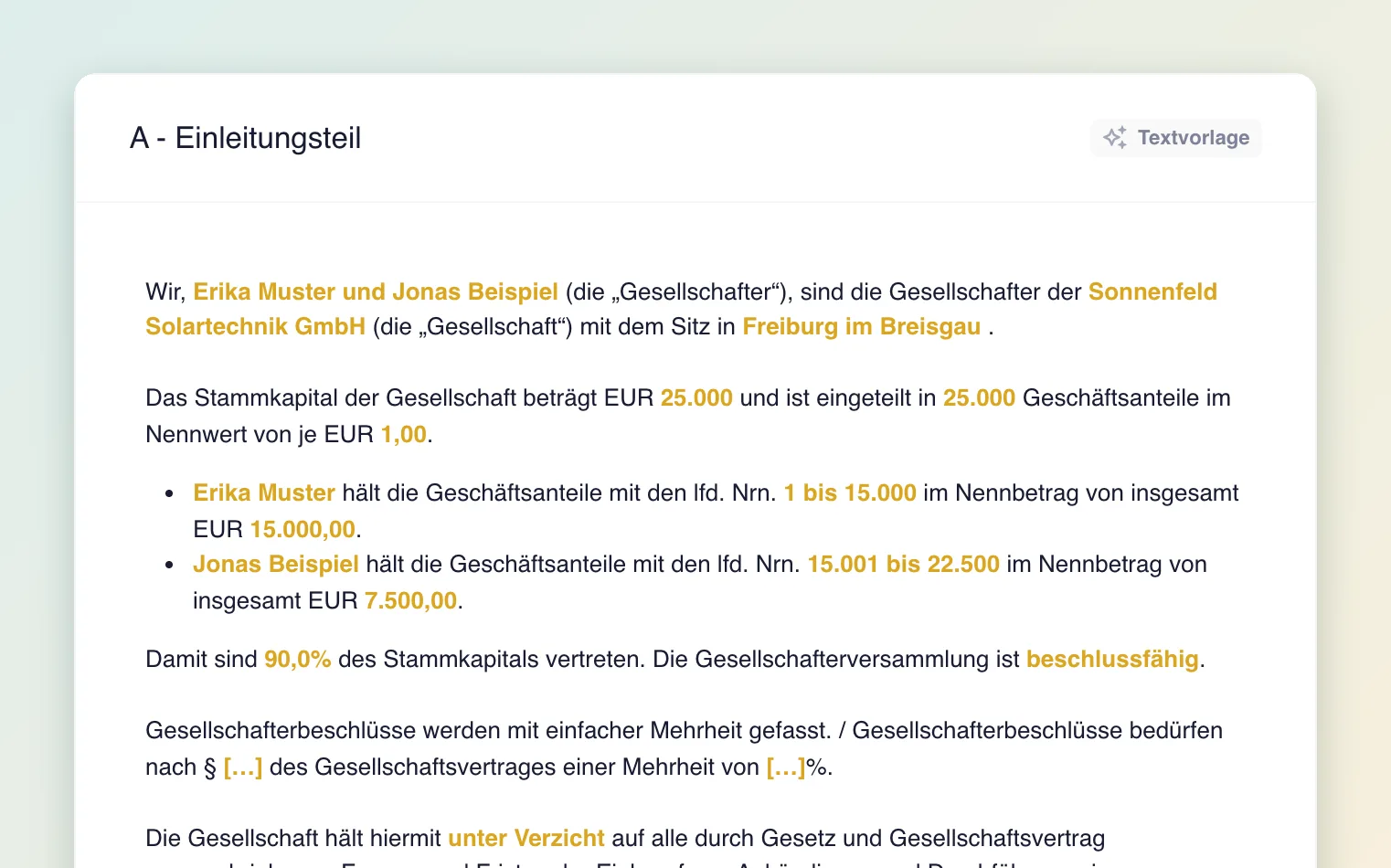Select the Nennwert value '1,00'
The height and width of the screenshot is (868, 1391).
coord(404,435)
